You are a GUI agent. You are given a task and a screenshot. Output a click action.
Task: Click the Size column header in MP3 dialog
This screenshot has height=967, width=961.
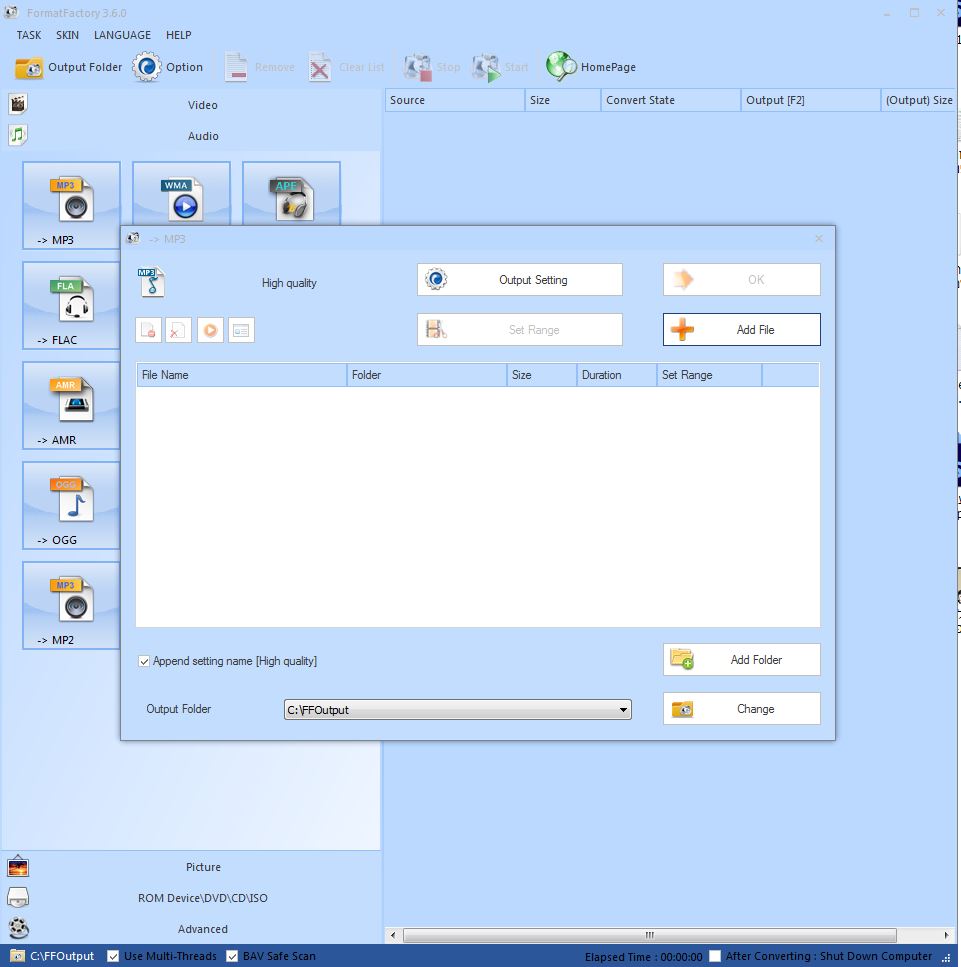542,375
